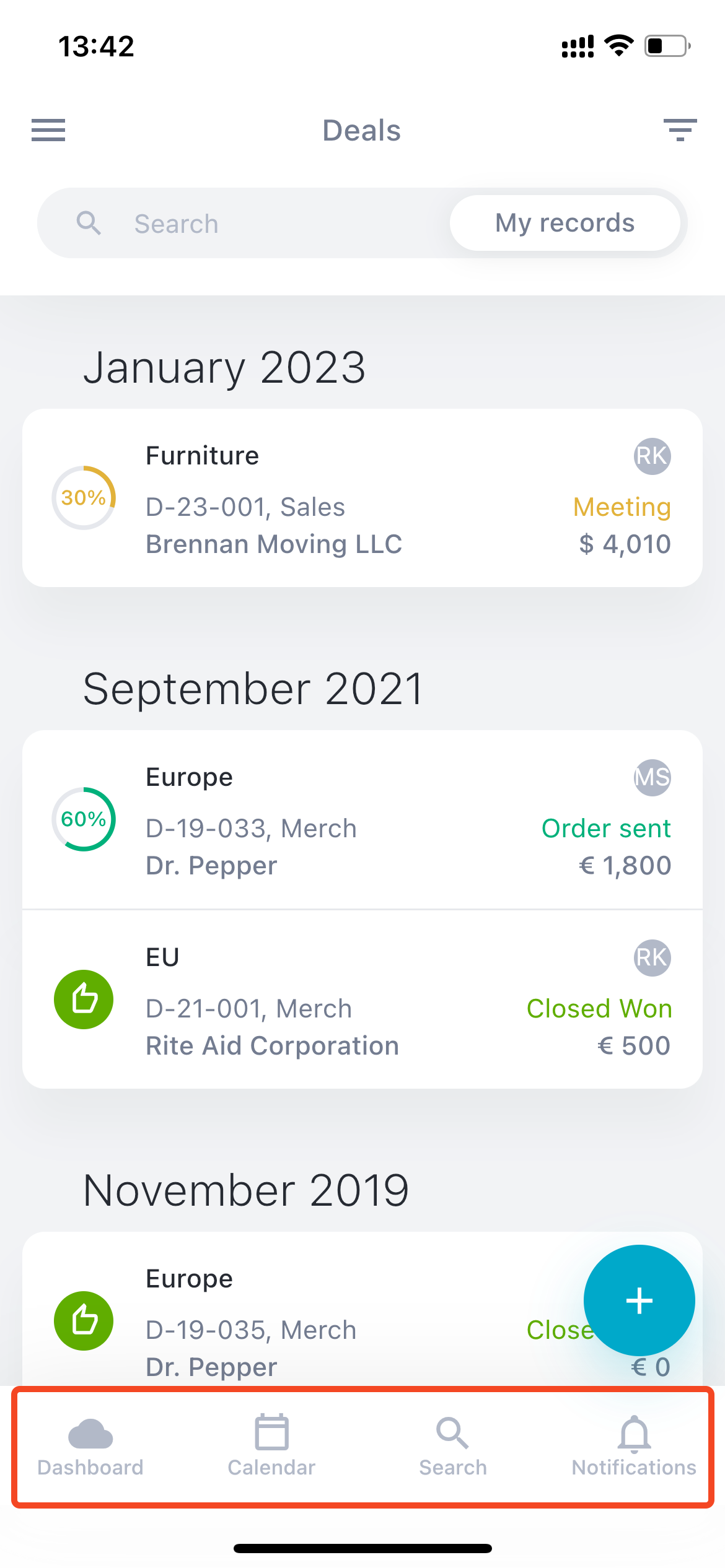The image size is (725, 1568).
Task: Click the 30% progress ring
Action: [x=84, y=497]
